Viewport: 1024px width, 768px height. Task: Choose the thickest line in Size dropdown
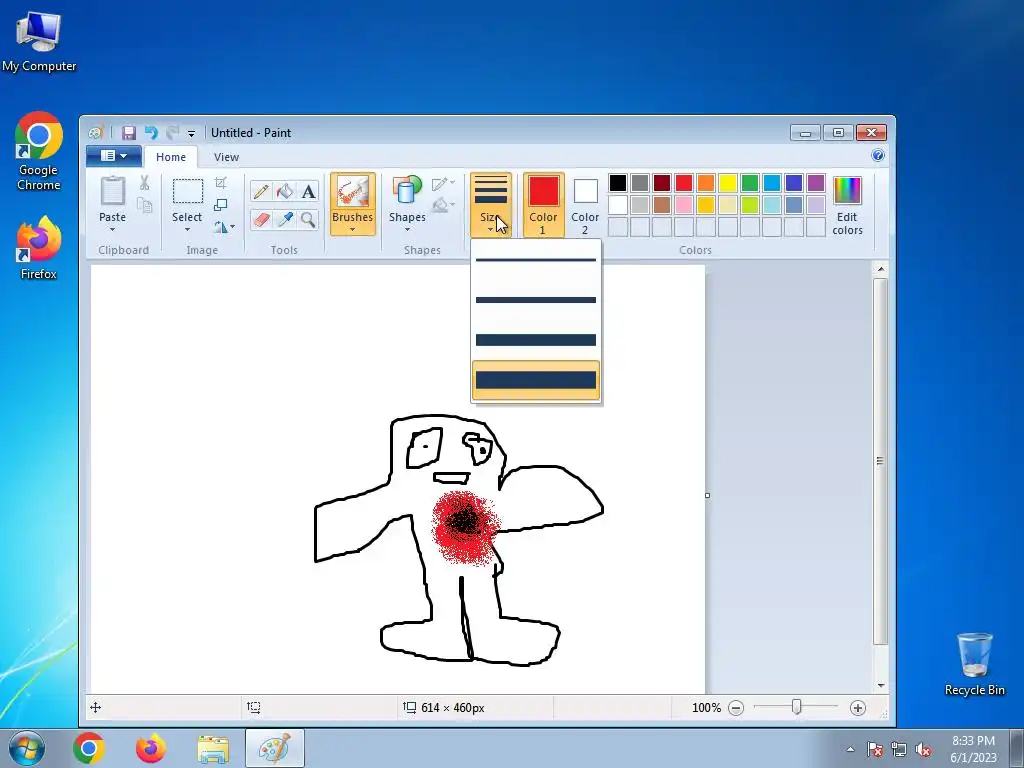tap(536, 380)
